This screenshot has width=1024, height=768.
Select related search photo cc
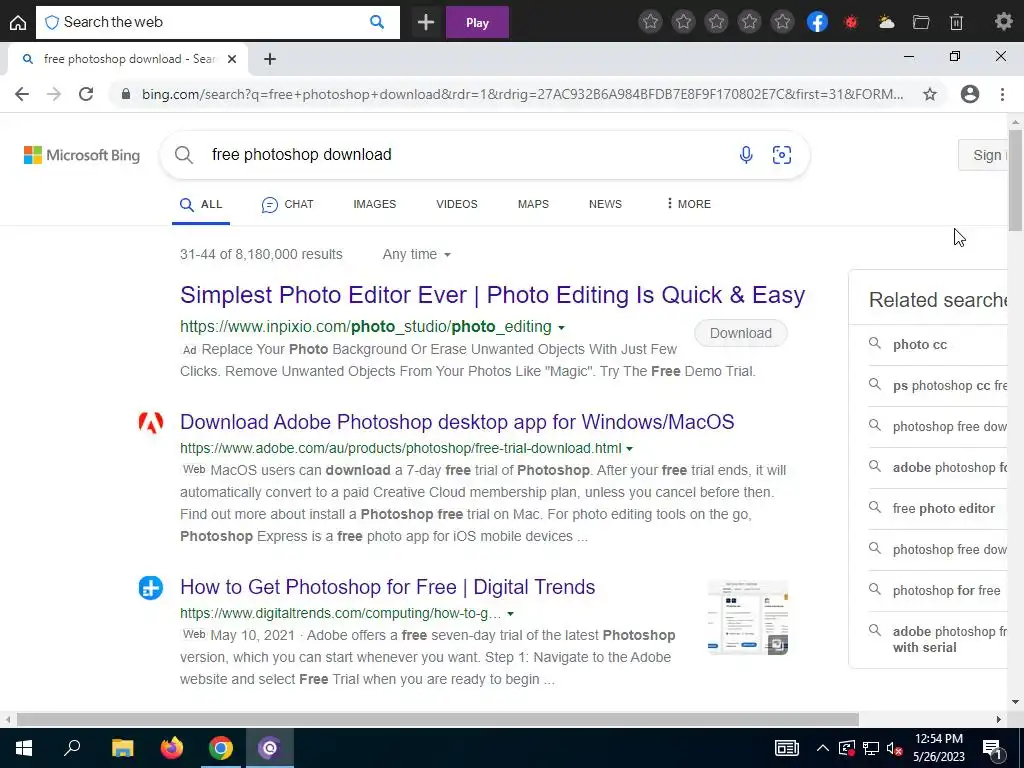pos(920,345)
